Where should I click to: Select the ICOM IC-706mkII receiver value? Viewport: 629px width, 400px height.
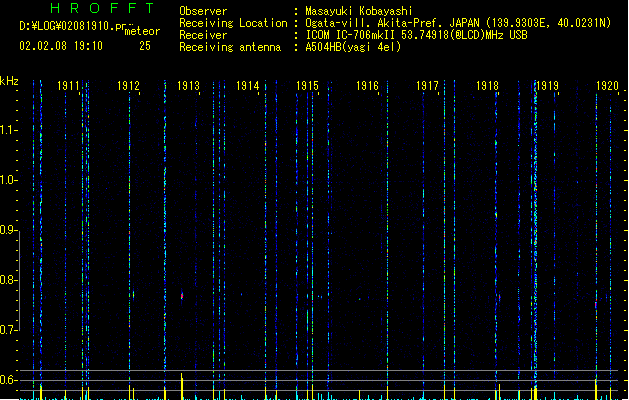pyautogui.click(x=416, y=35)
